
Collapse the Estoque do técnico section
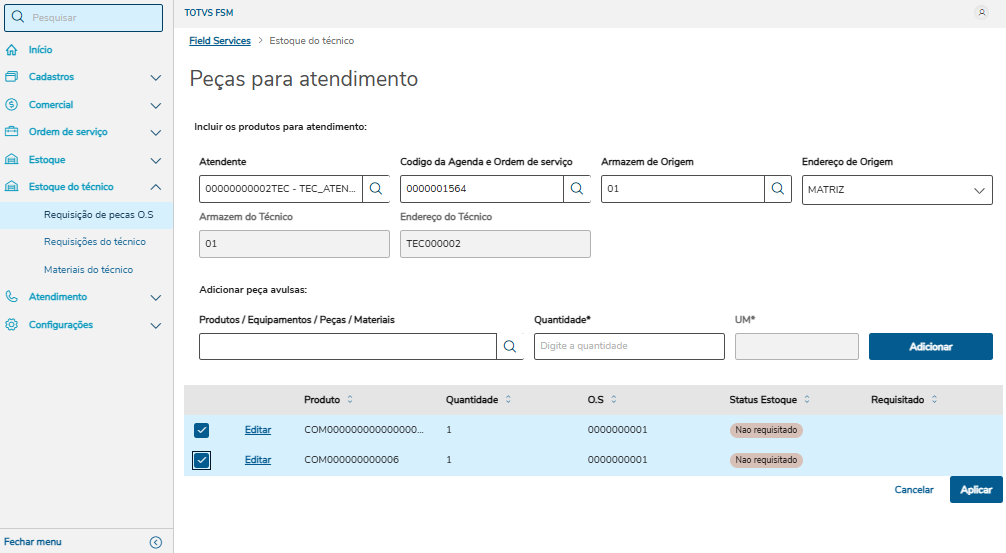point(155,187)
